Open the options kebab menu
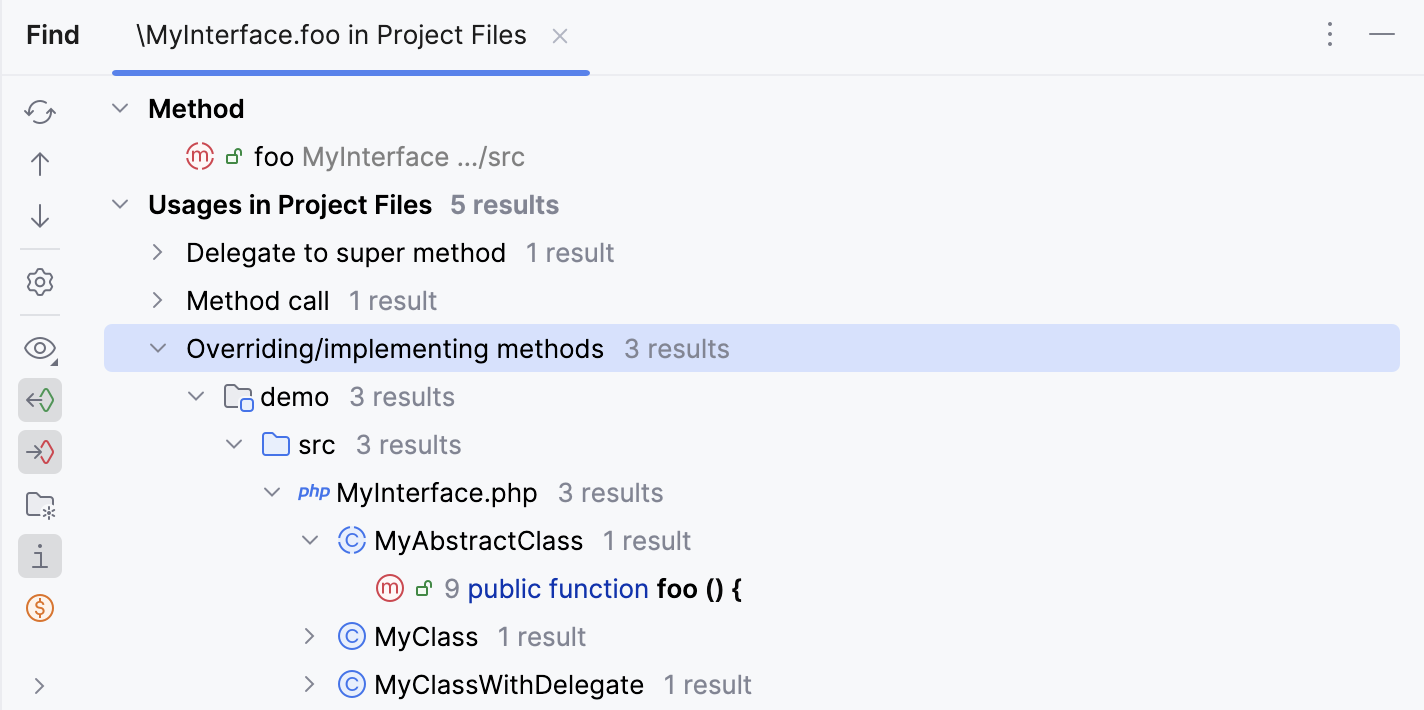The image size is (1424, 710). coord(1330,34)
